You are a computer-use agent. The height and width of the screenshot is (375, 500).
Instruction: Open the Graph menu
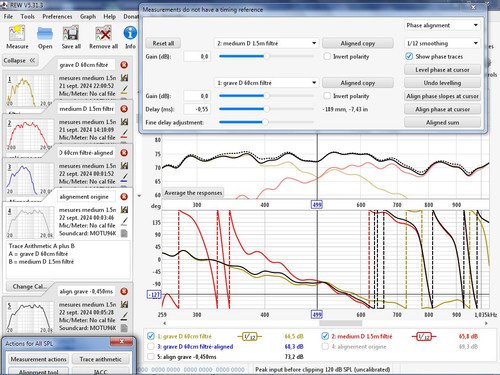pos(88,16)
